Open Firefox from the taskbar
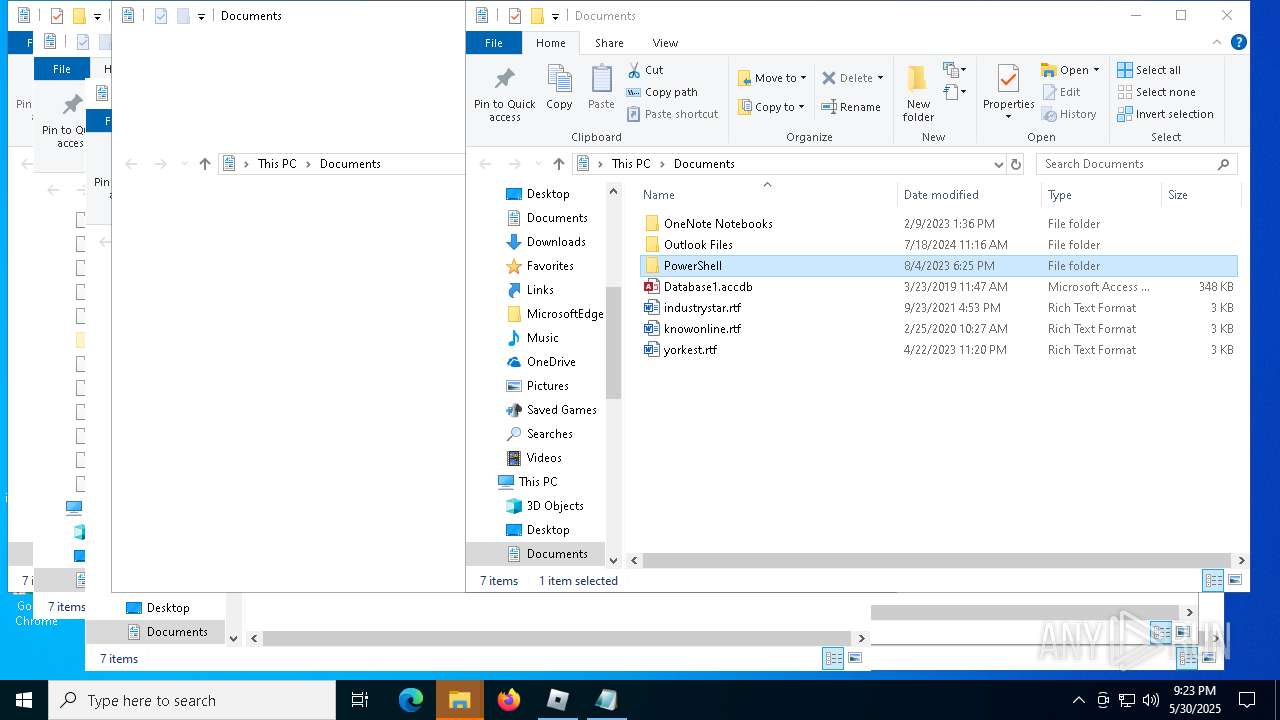This screenshot has height=720, width=1280. click(x=509, y=700)
